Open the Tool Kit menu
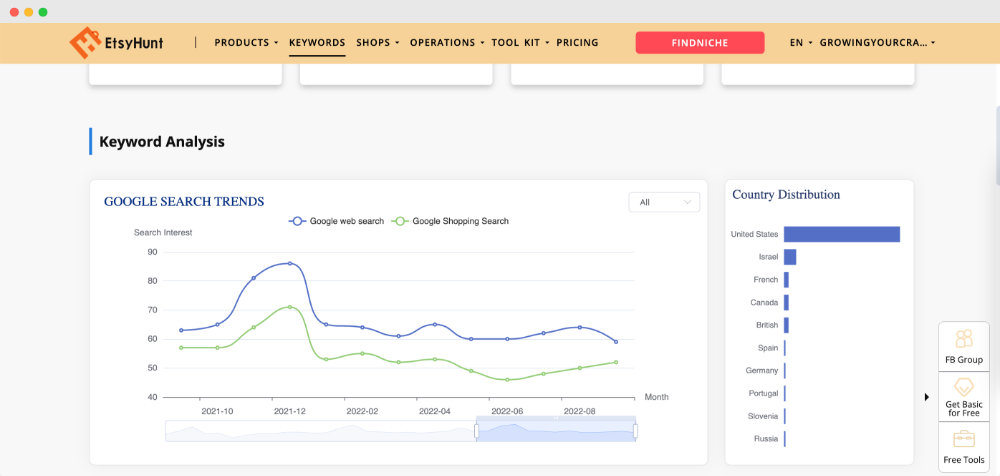The image size is (1000, 476). pyautogui.click(x=519, y=43)
